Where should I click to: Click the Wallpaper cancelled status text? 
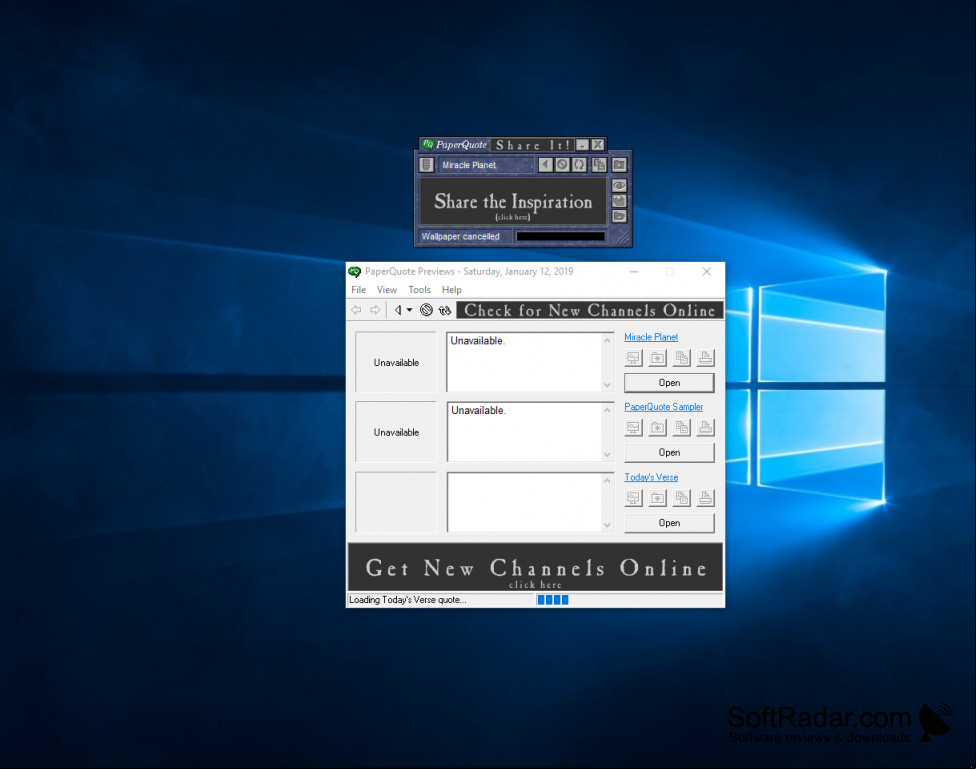[x=461, y=237]
